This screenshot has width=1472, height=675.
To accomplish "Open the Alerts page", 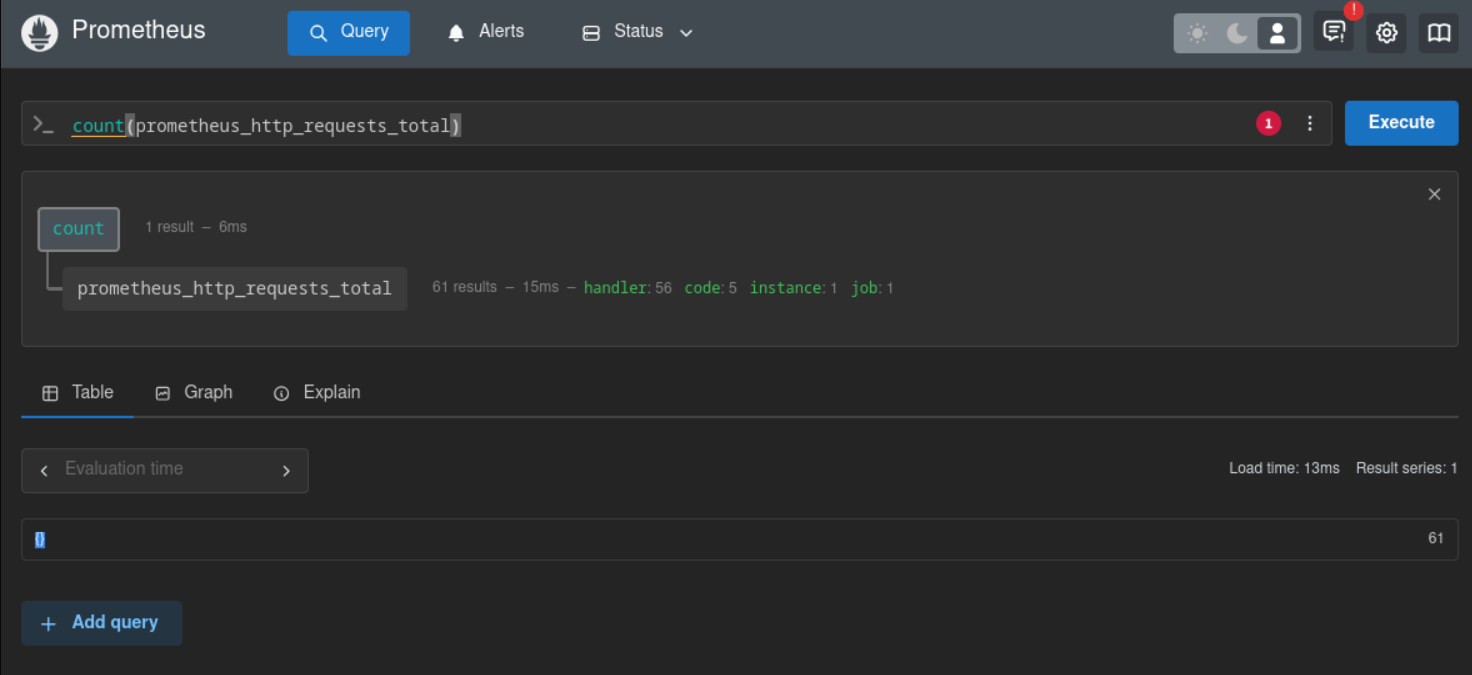I will [485, 32].
